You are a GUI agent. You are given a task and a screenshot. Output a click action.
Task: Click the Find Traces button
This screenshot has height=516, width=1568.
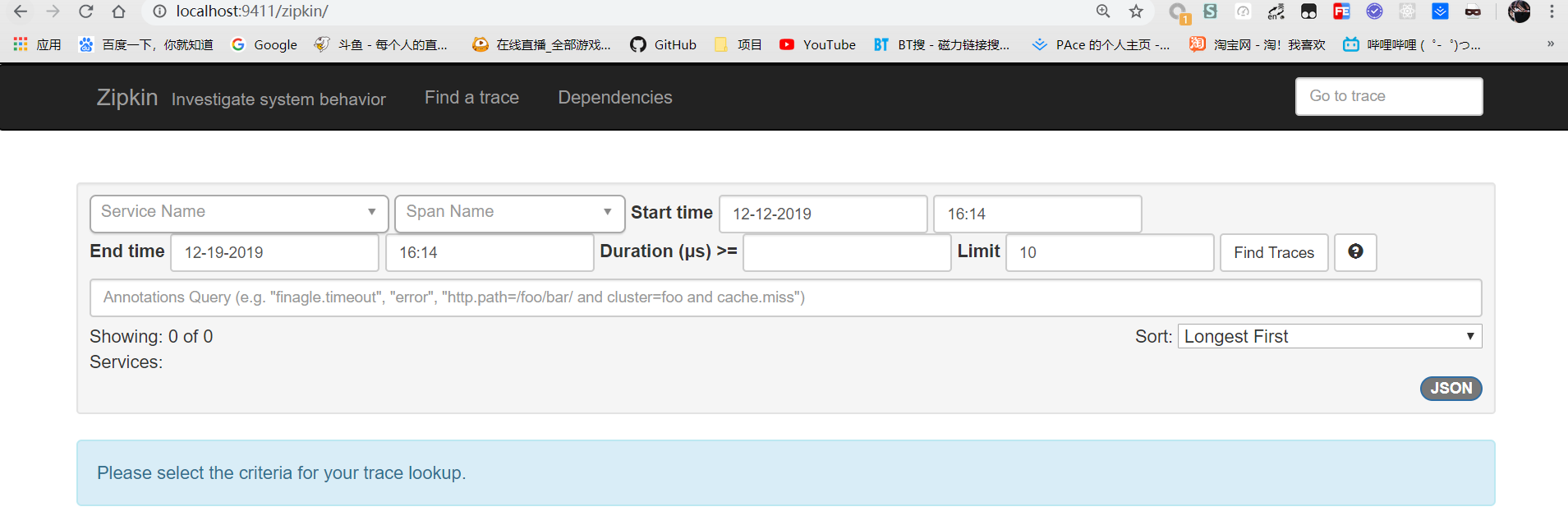click(x=1274, y=252)
